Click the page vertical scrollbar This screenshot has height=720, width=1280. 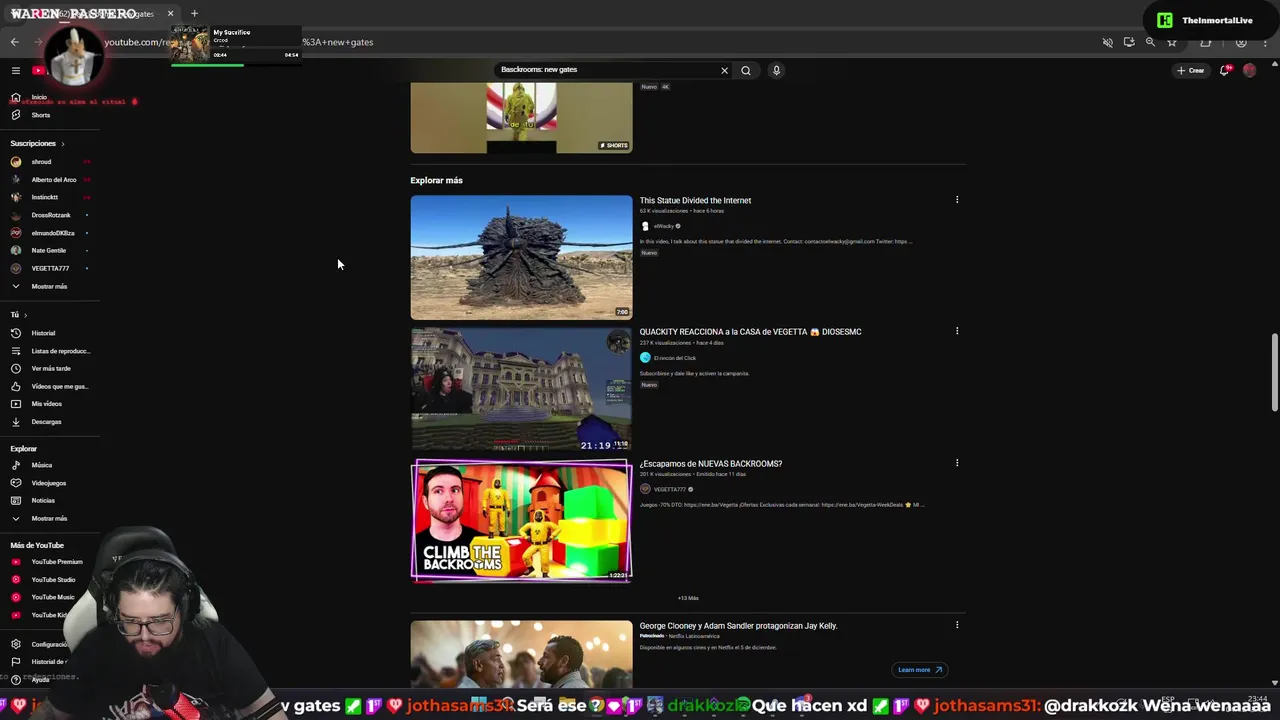(1274, 372)
